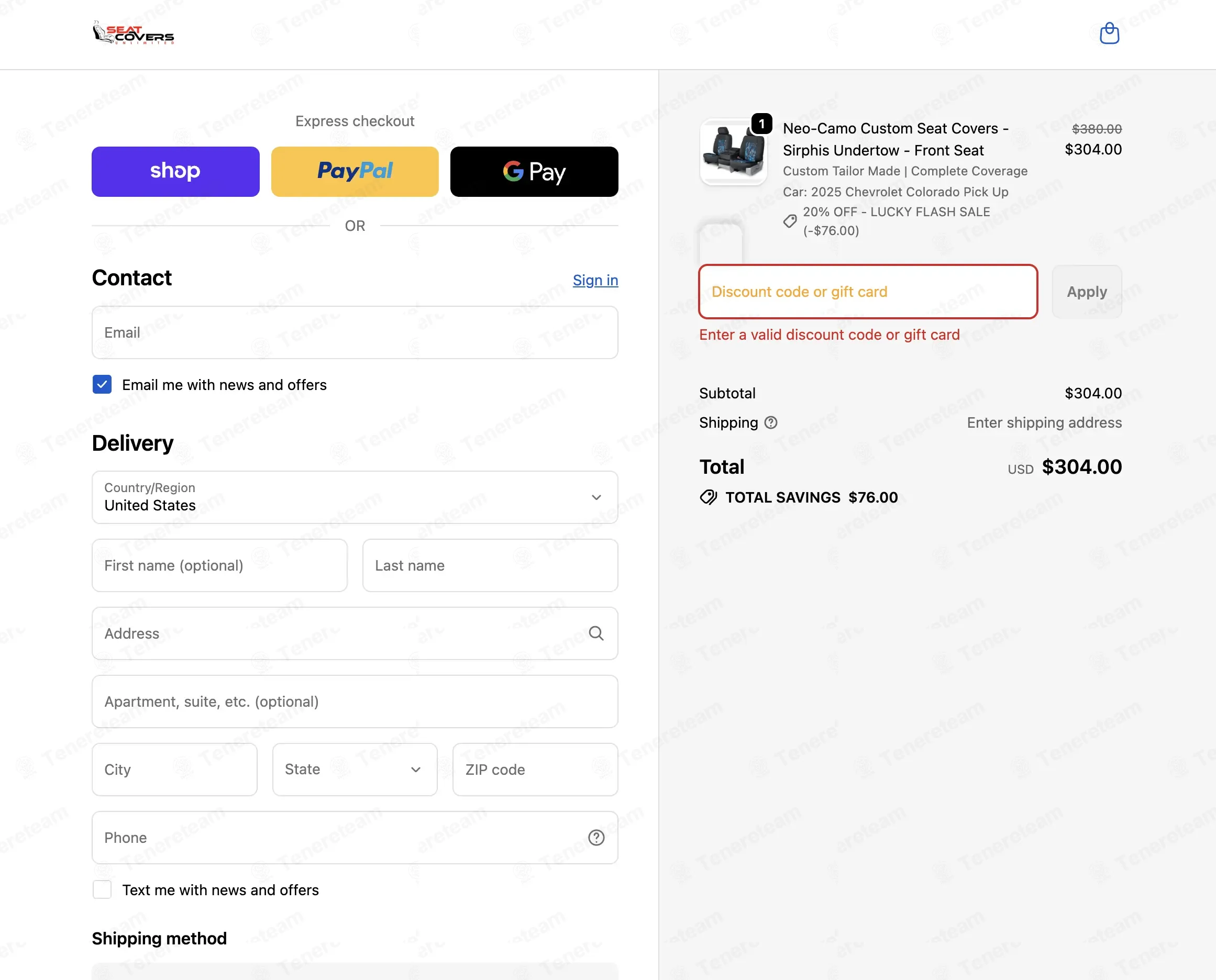Select the Google Pay button
This screenshot has width=1216, height=980.
coord(534,172)
